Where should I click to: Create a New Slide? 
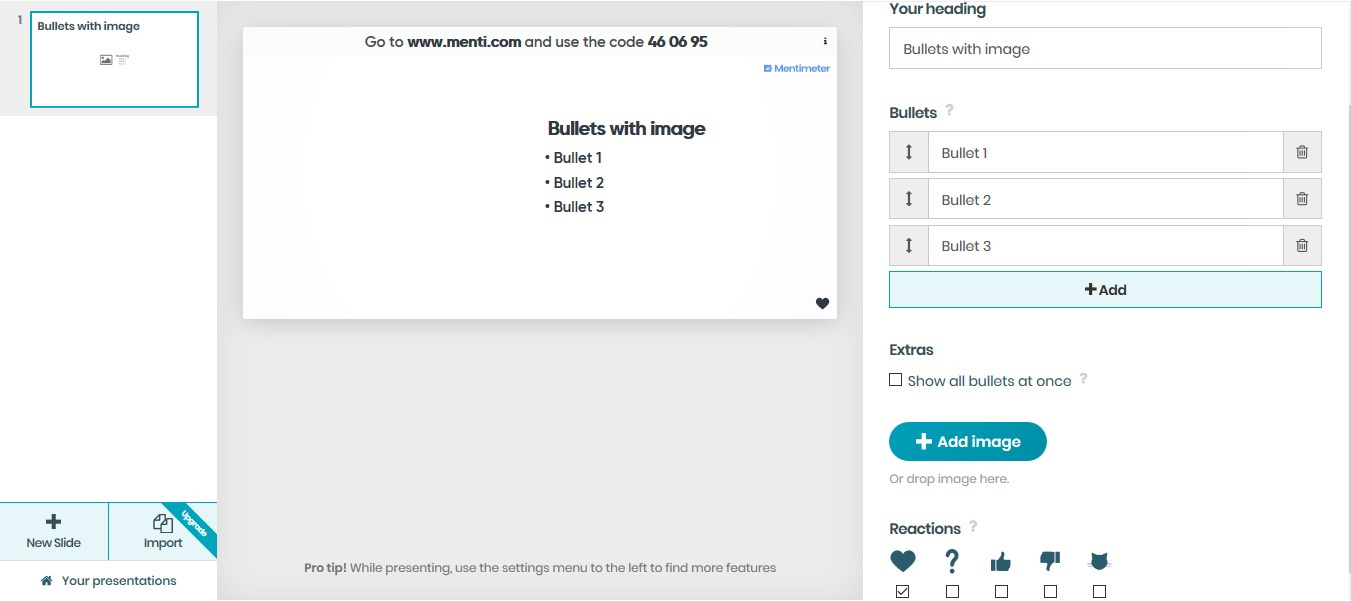[54, 531]
